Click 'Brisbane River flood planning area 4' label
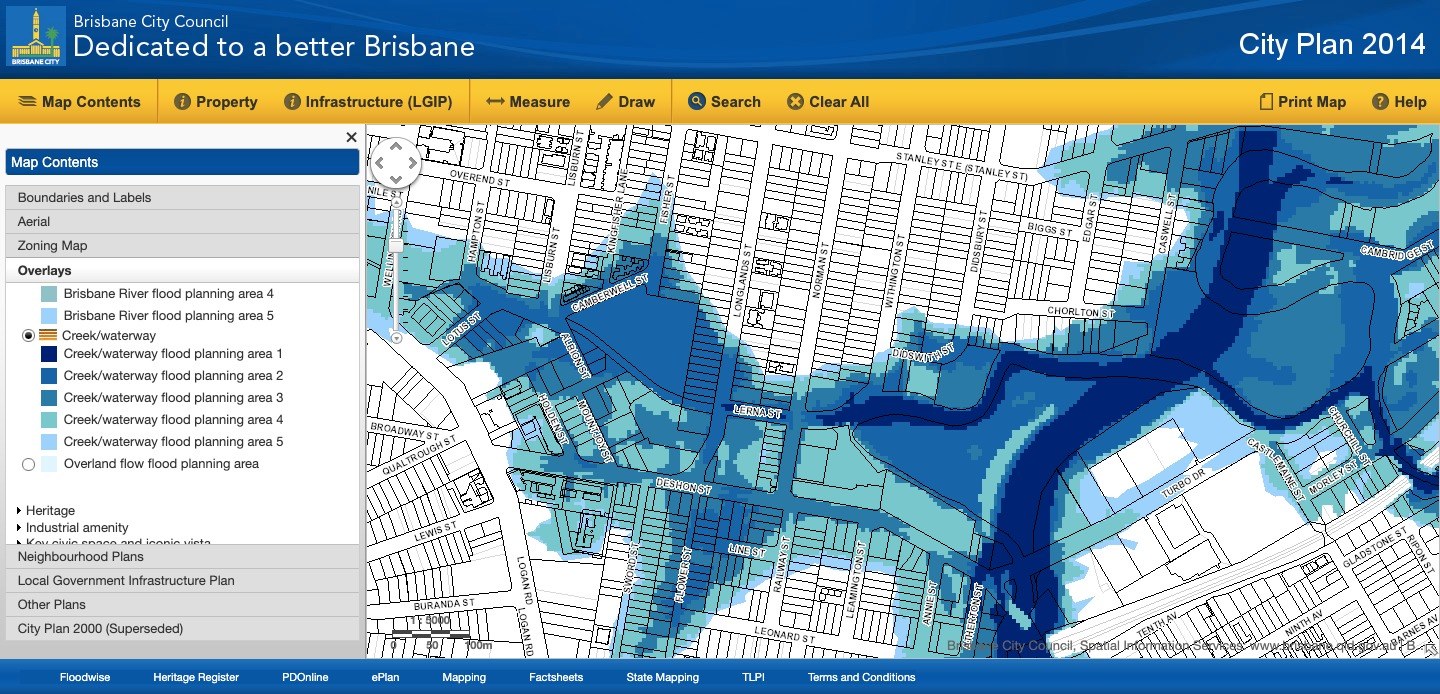 point(168,294)
